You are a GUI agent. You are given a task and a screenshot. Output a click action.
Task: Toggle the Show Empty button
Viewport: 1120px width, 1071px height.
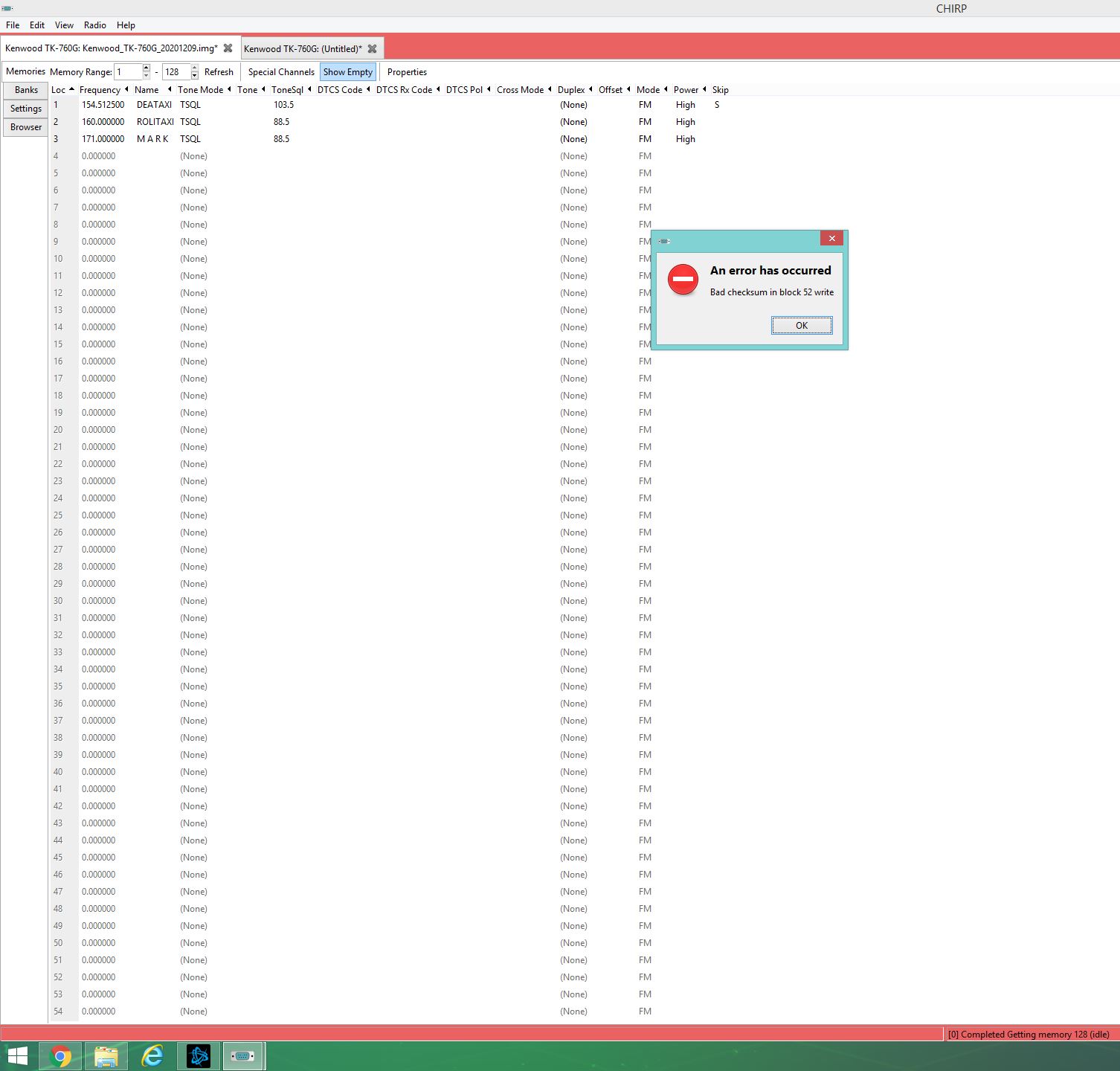tap(348, 72)
